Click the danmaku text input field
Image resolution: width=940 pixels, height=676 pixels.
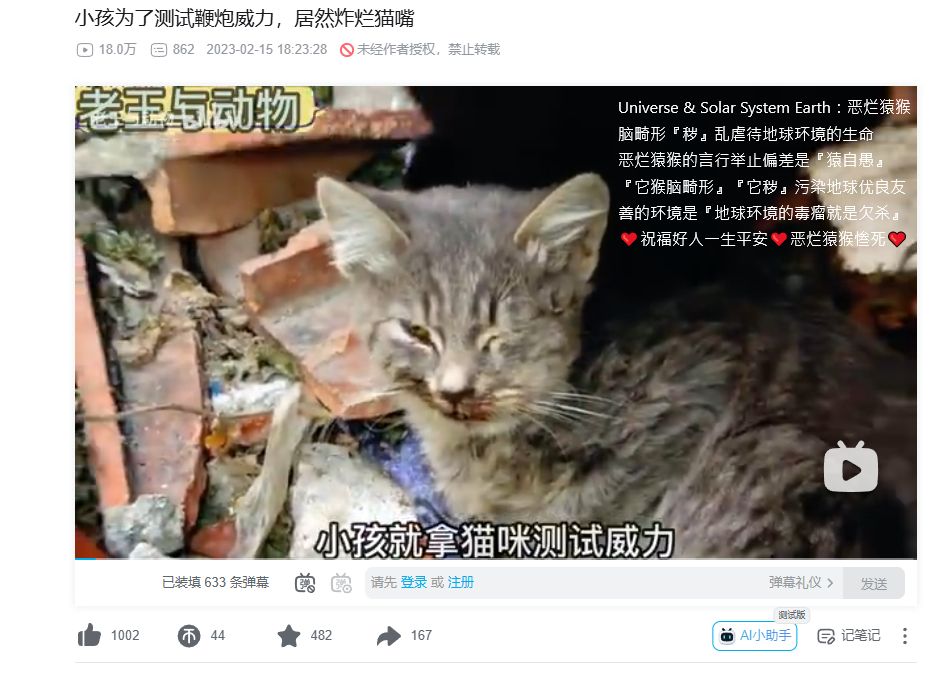coord(604,583)
